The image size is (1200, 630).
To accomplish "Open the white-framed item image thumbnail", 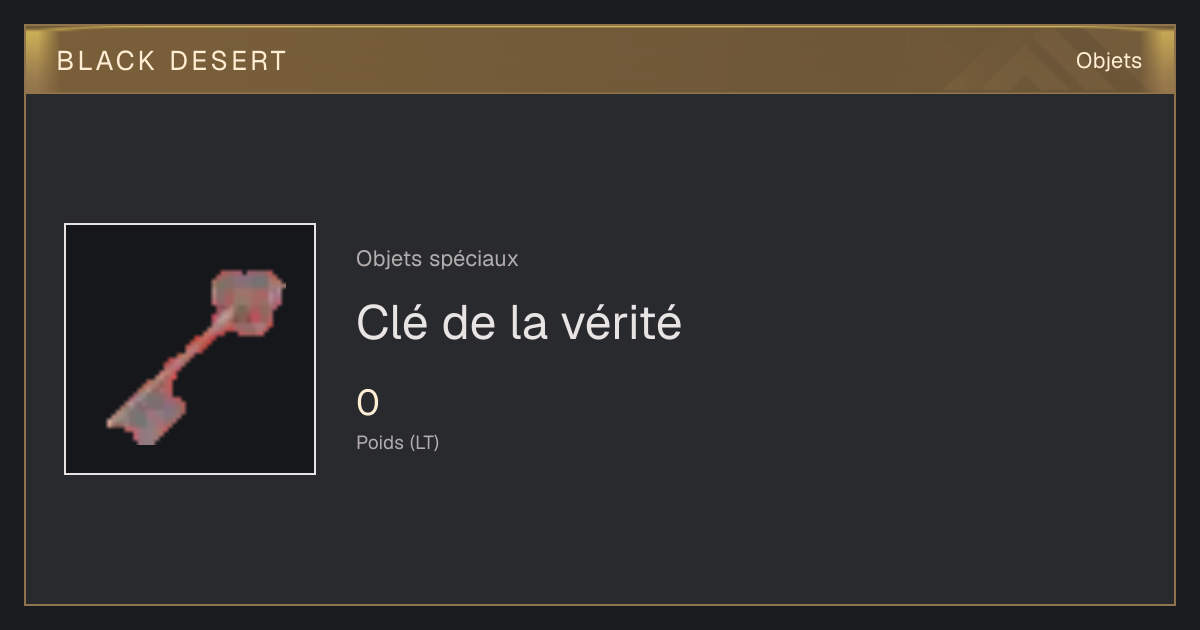I will pos(190,349).
